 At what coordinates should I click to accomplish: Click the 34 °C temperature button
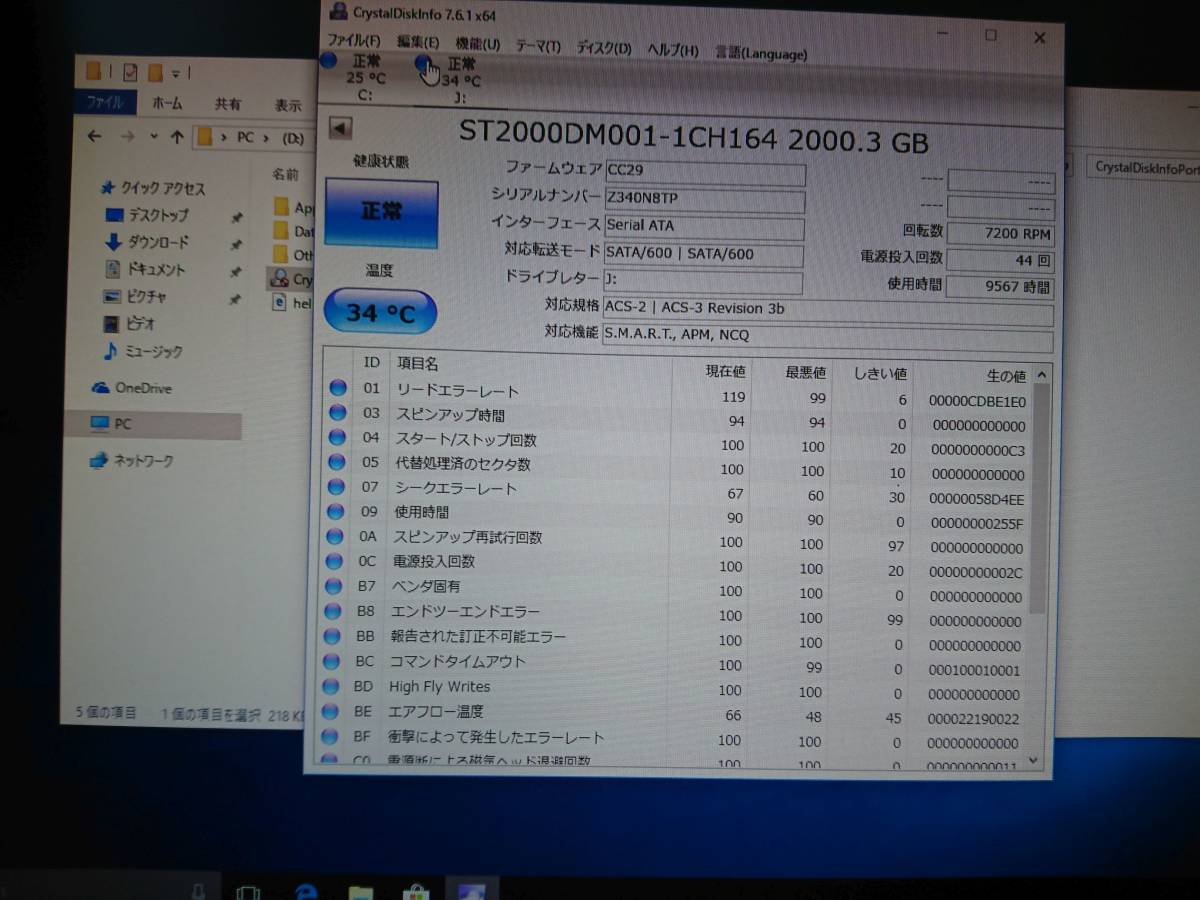click(380, 313)
